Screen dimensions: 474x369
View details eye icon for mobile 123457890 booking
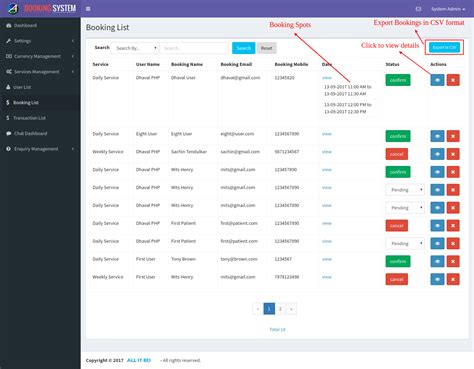pos(437,172)
